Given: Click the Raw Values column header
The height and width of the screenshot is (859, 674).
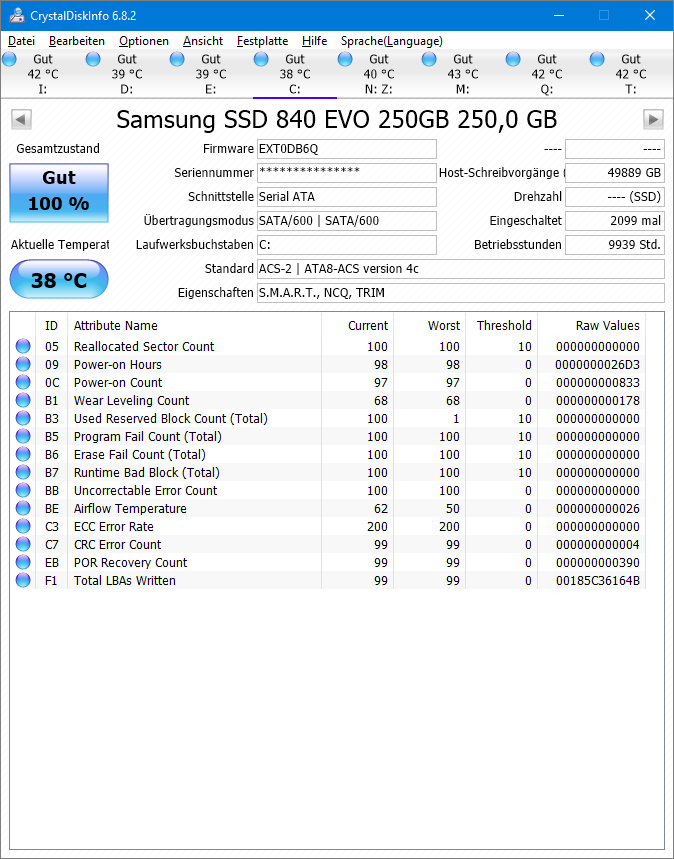Looking at the screenshot, I should (x=592, y=325).
